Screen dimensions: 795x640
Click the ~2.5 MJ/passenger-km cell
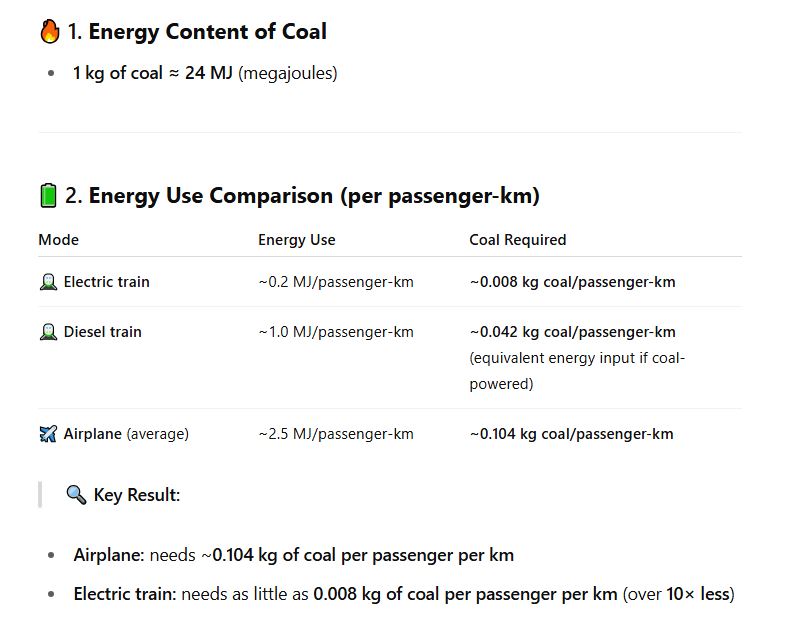click(336, 434)
